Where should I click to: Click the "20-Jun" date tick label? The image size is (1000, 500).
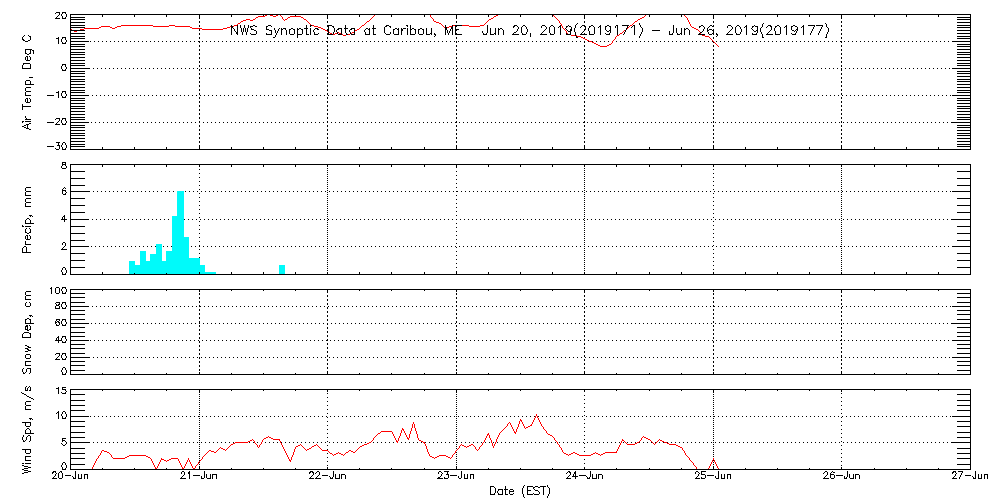click(x=71, y=478)
